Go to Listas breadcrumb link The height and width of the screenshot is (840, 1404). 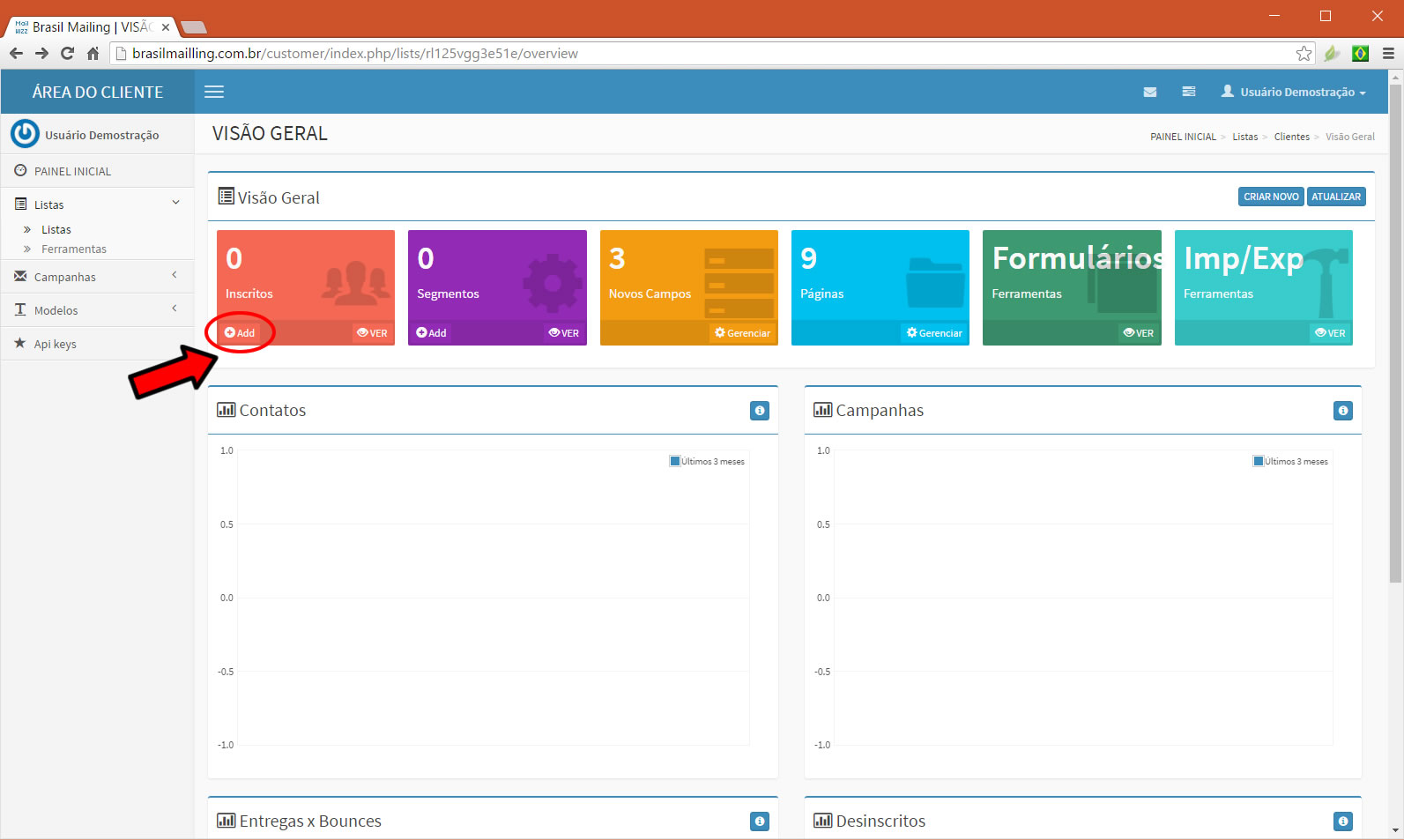click(1245, 137)
